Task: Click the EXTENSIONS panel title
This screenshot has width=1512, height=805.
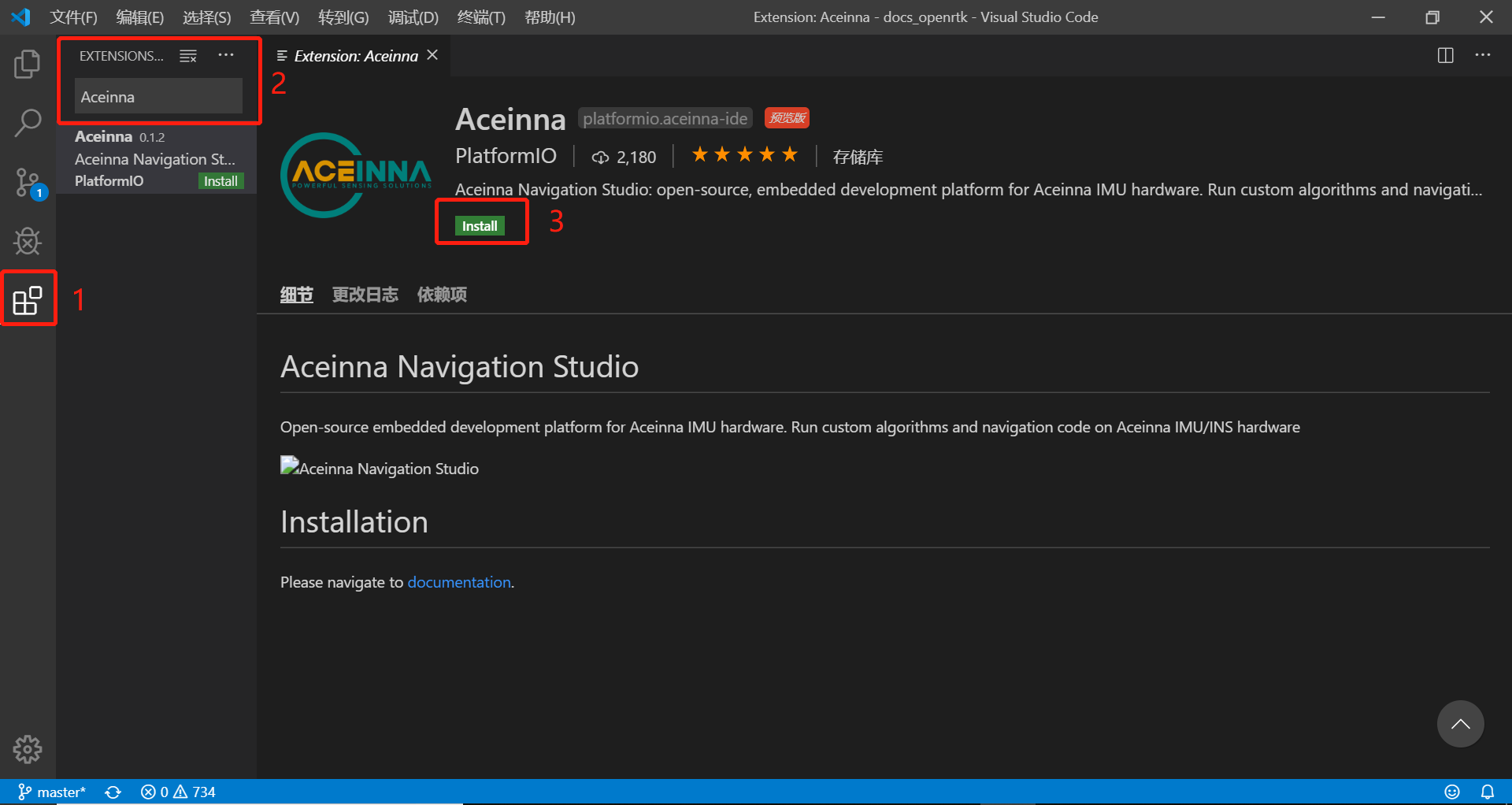Action: tap(121, 56)
